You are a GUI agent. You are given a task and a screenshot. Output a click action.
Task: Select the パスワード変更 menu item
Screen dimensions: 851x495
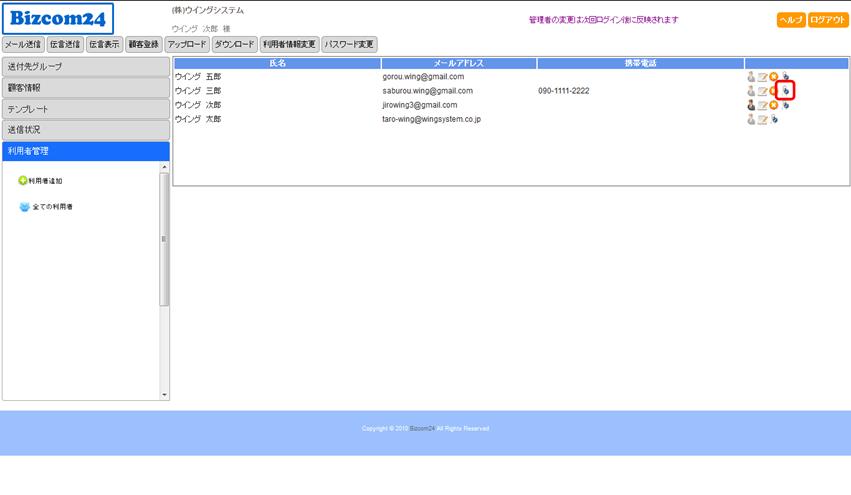click(349, 44)
